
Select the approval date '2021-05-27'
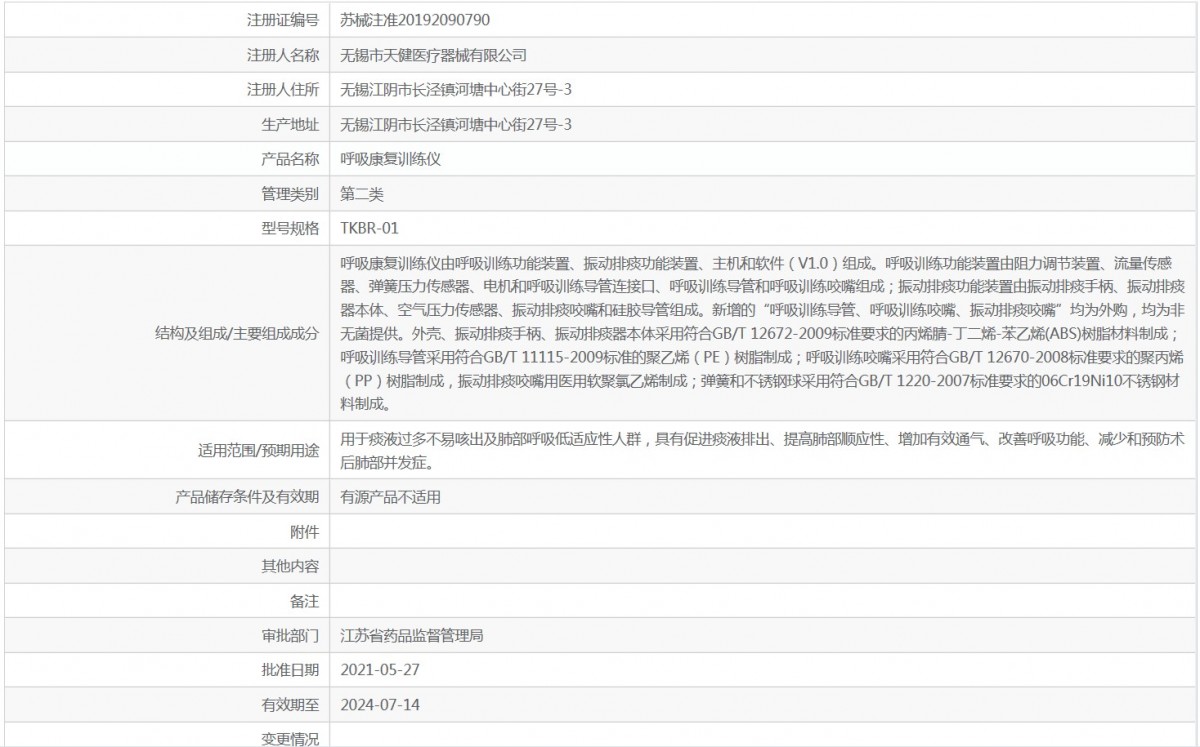pos(381,670)
